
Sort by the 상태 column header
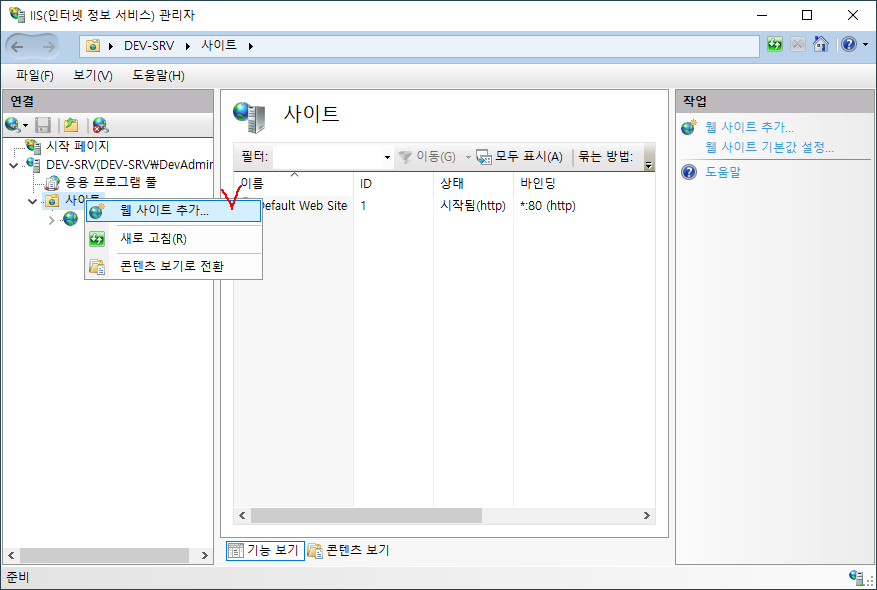click(x=473, y=183)
